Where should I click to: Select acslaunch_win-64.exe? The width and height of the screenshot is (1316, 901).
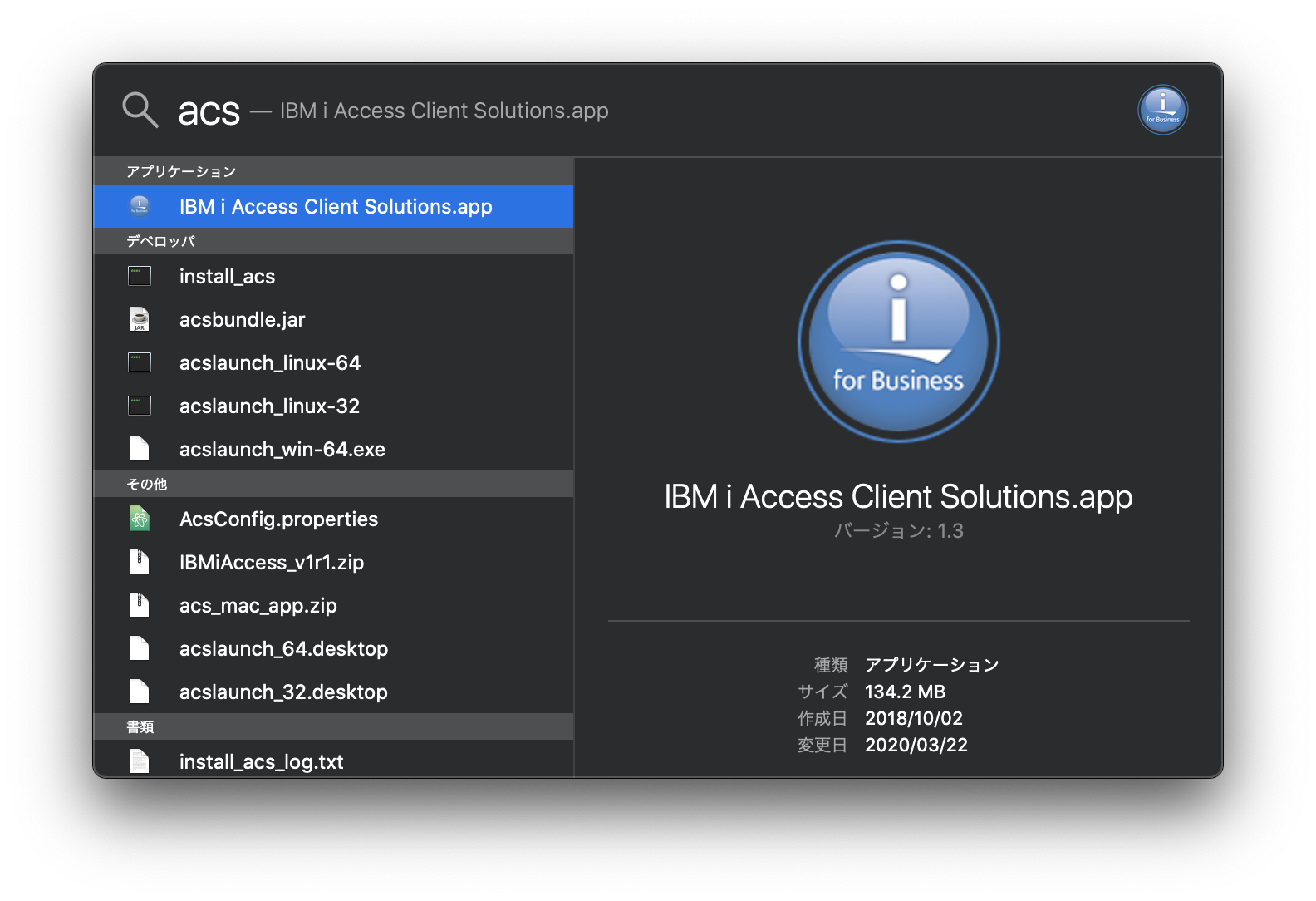click(x=333, y=449)
